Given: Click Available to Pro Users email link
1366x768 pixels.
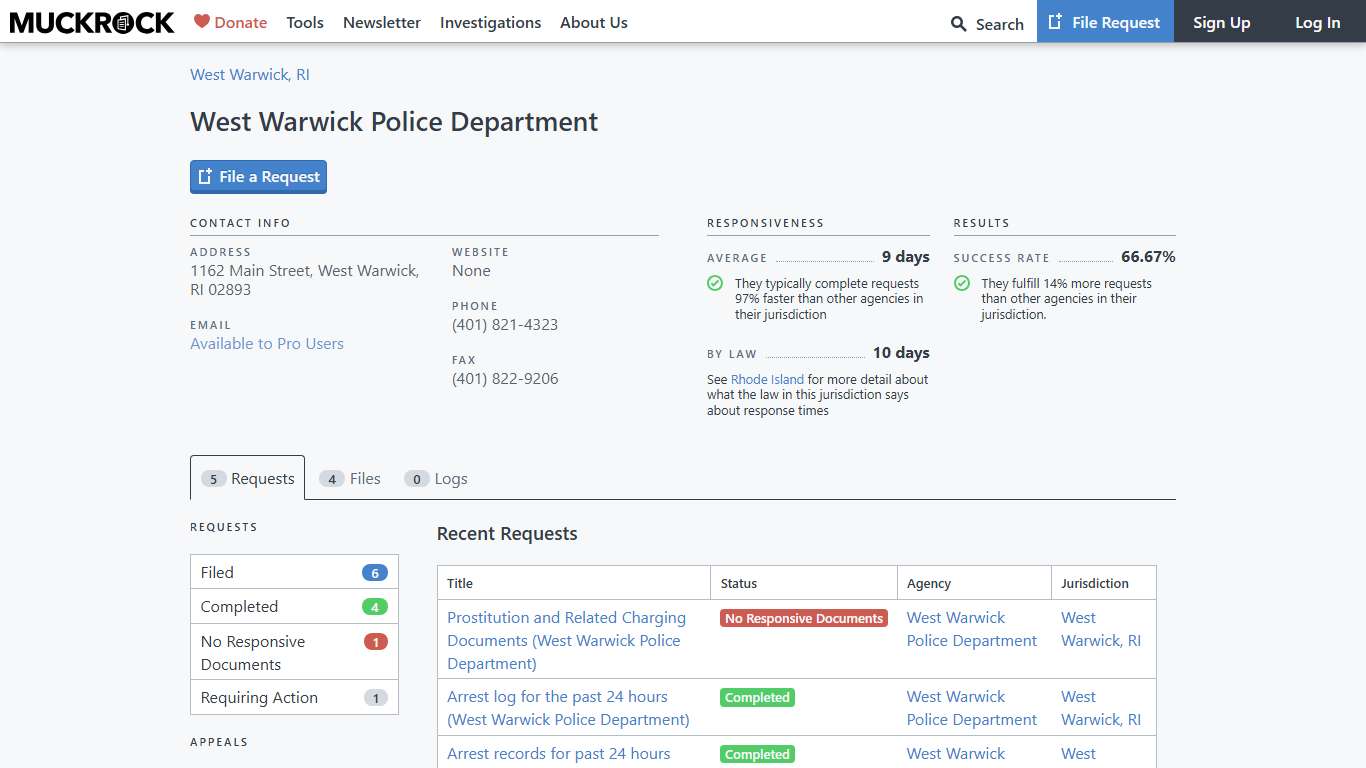Looking at the screenshot, I should [x=266, y=343].
